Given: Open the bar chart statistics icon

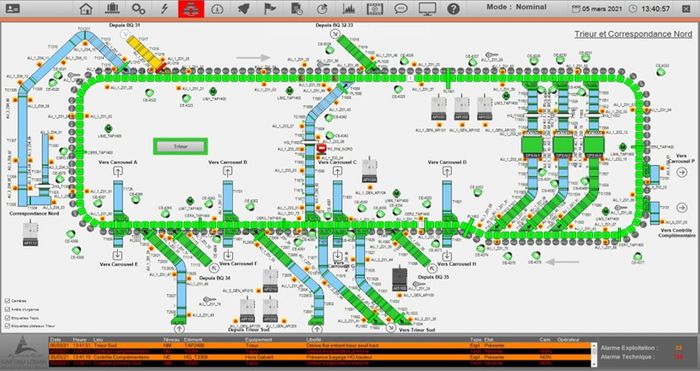Looking at the screenshot, I should (349, 8).
